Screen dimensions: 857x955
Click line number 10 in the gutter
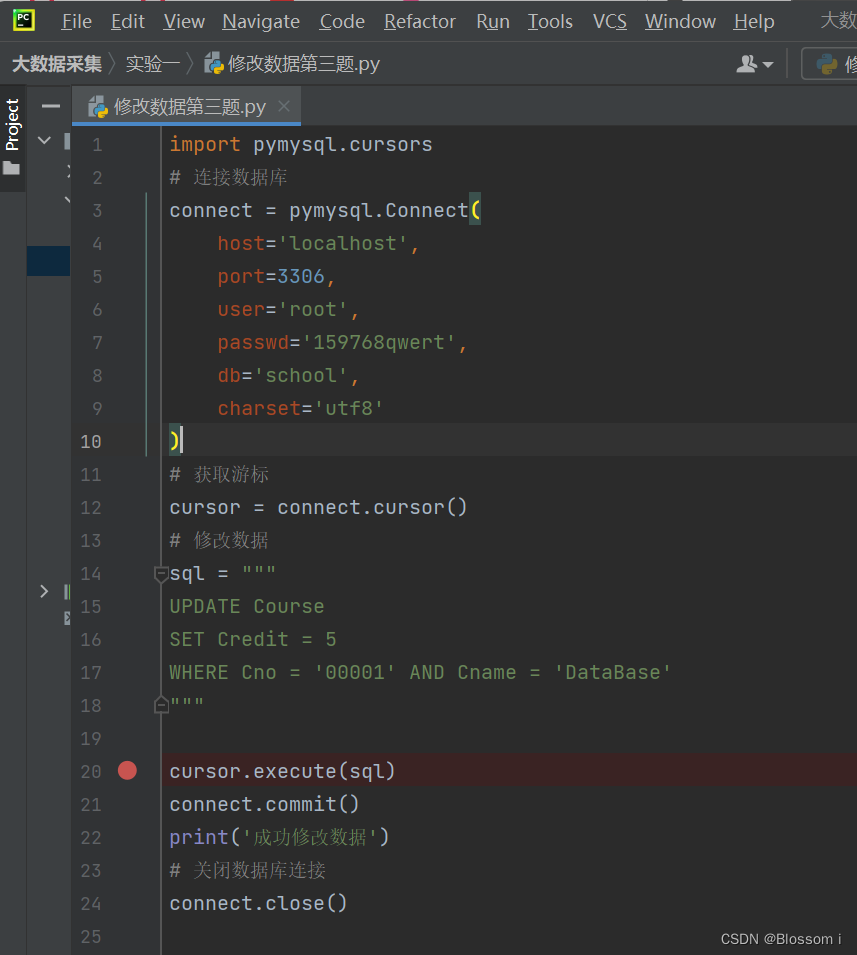click(91, 442)
